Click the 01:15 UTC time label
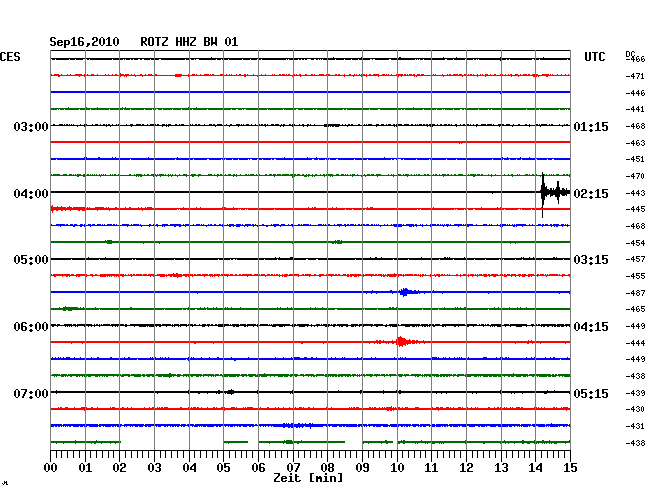The height and width of the screenshot is (494, 650). pos(591,126)
